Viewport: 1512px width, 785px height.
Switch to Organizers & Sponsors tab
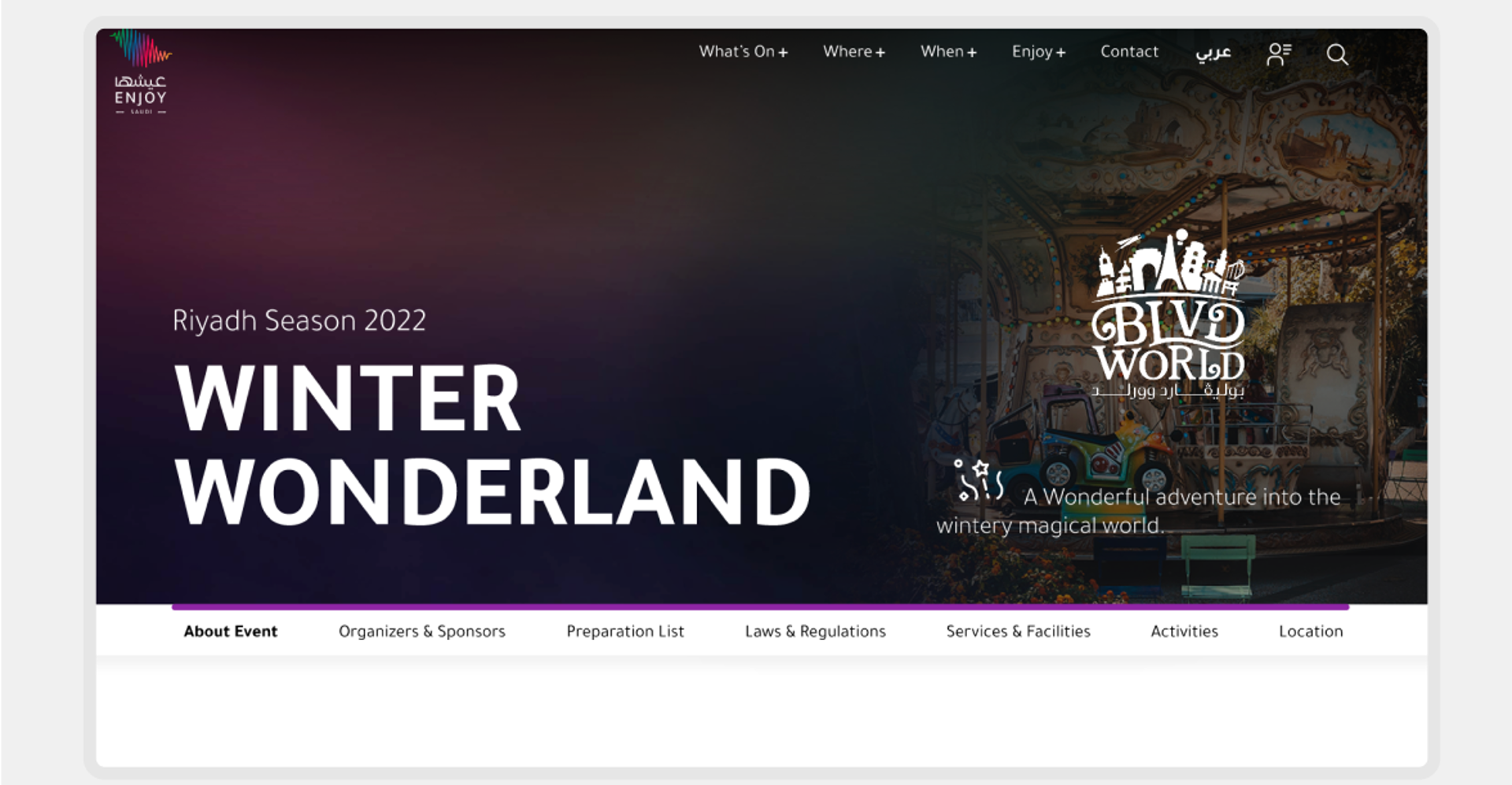pos(421,631)
